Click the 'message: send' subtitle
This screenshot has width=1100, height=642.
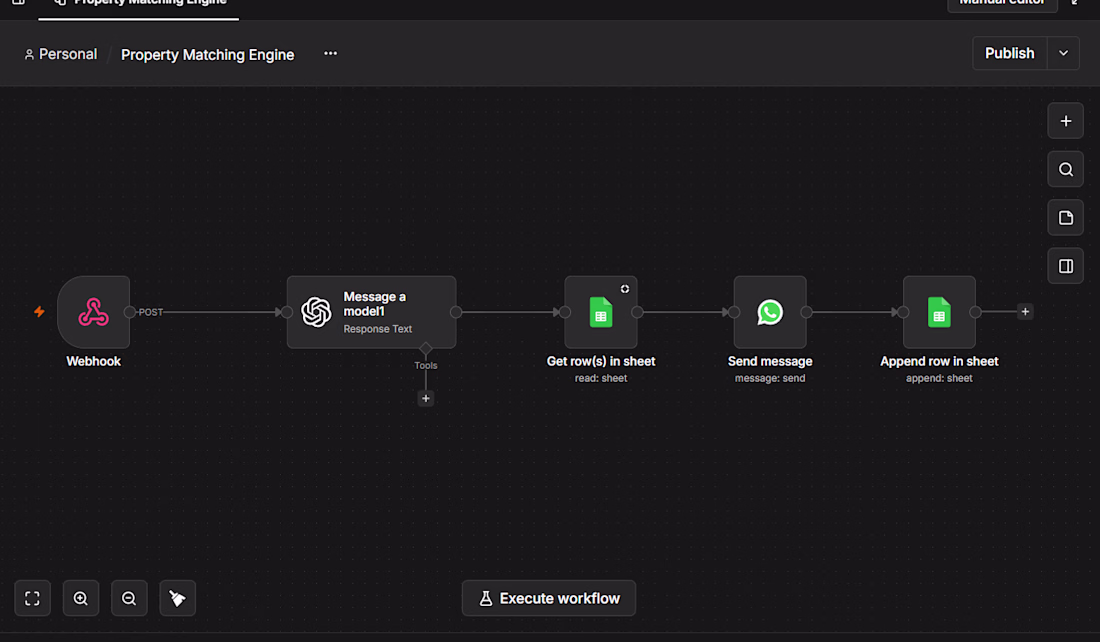click(x=770, y=378)
